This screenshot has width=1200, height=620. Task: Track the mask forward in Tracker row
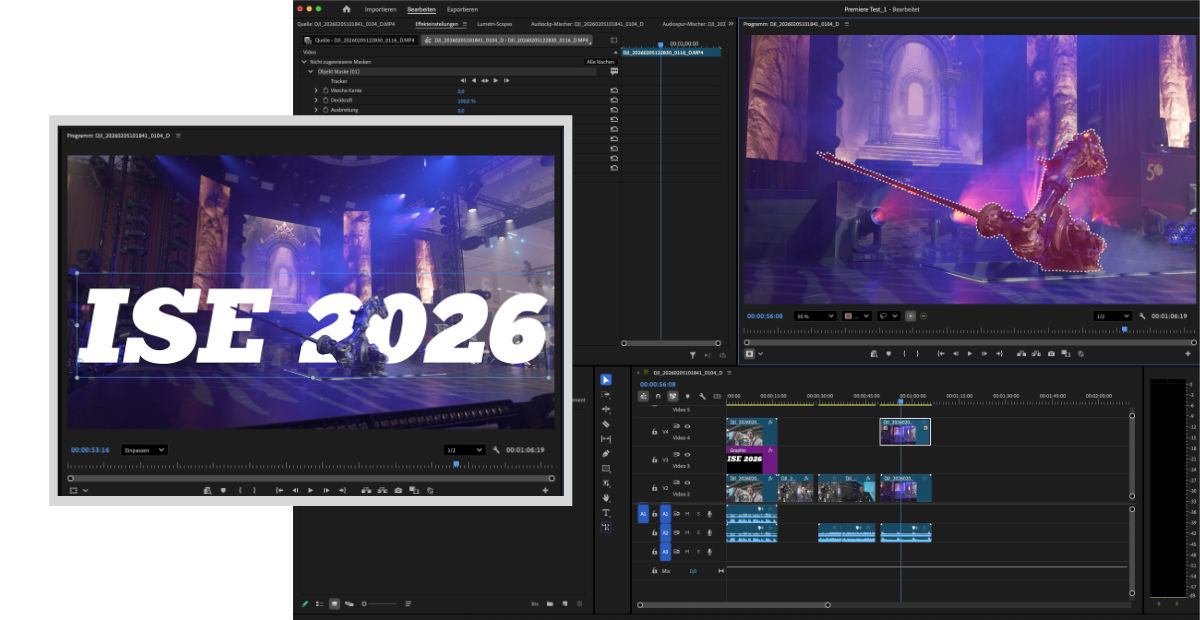[496, 80]
